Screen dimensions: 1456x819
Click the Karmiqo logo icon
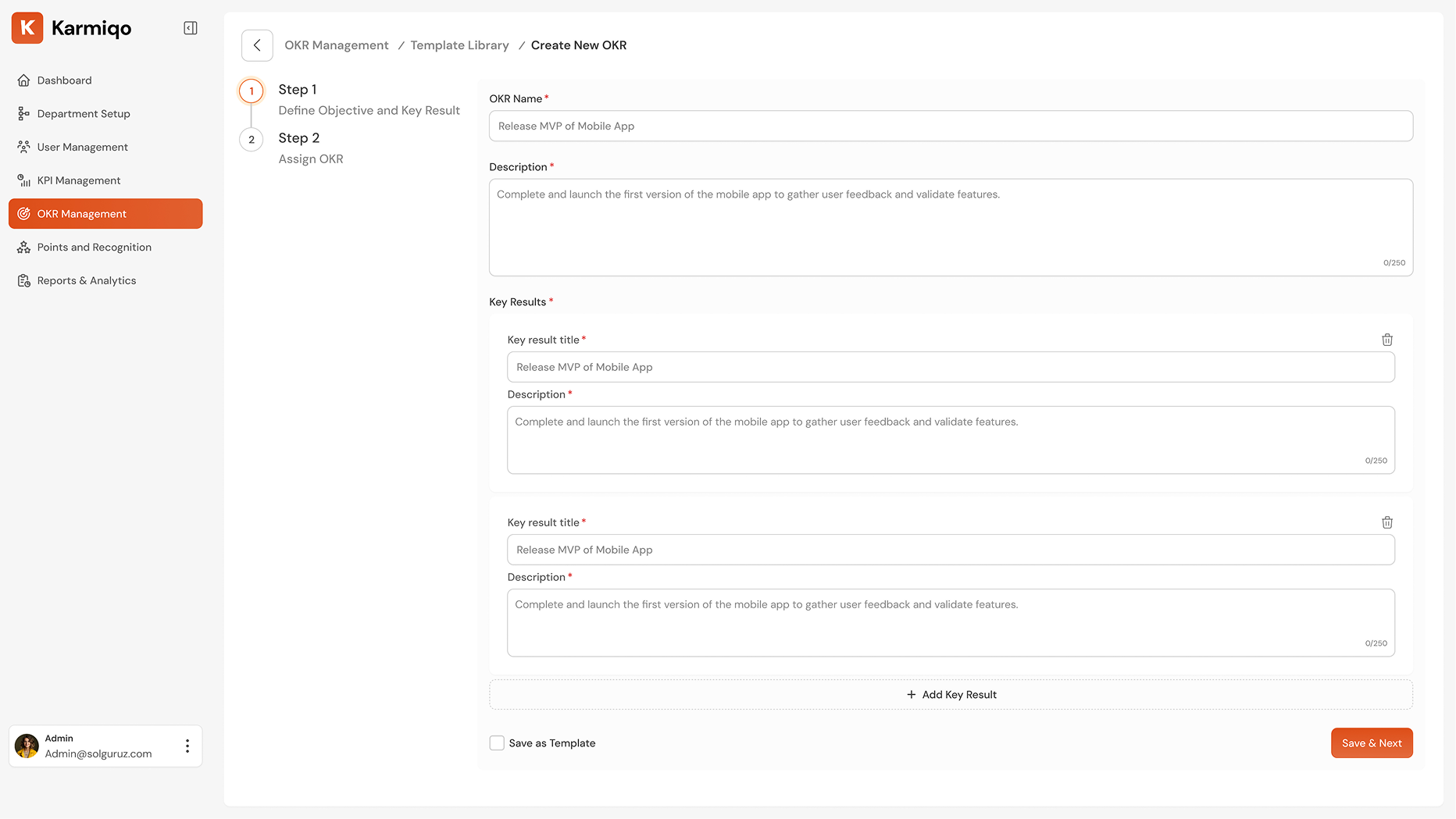tap(27, 28)
